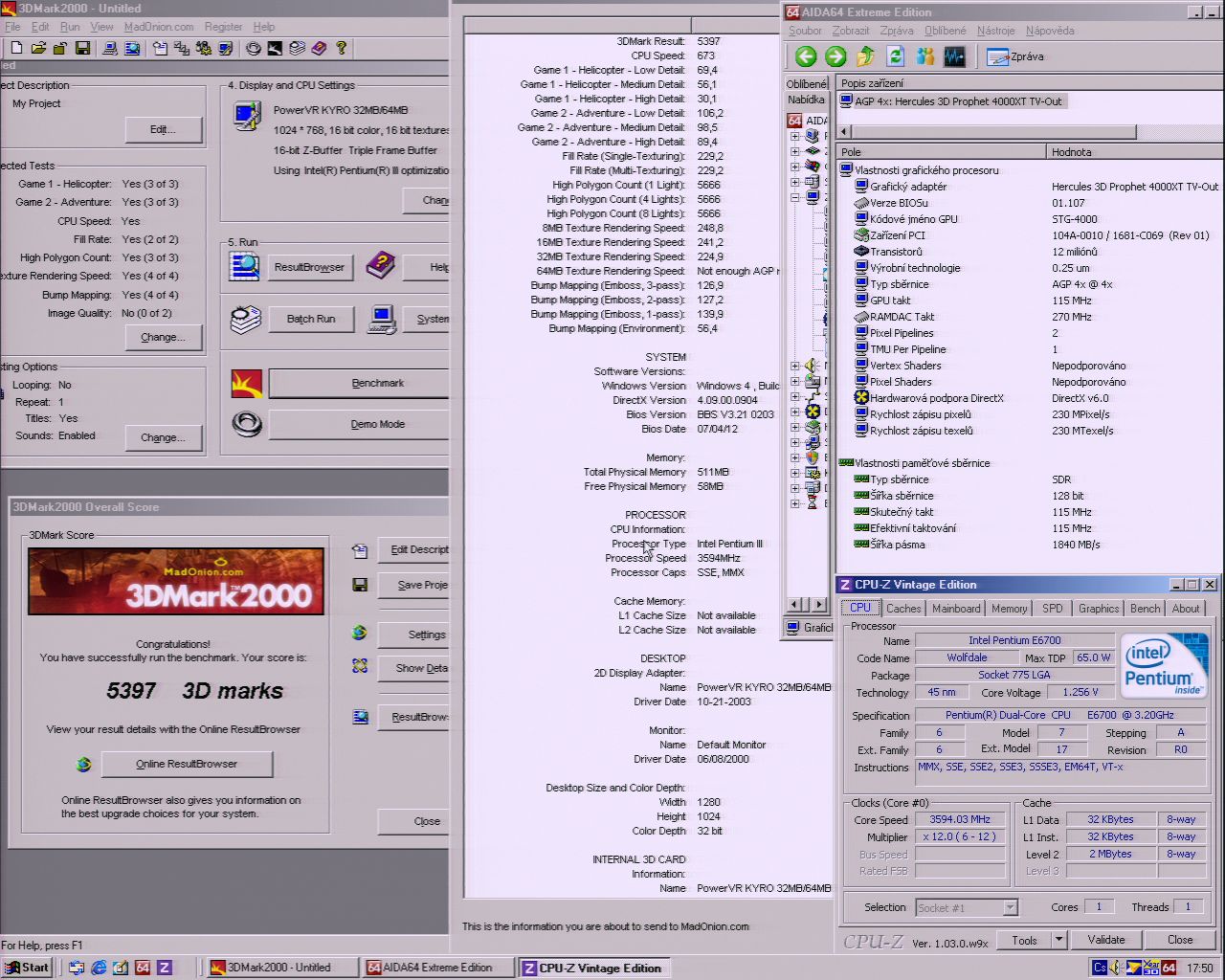Click the purple CPU-Z quick launch icon
1225x980 pixels.
click(x=165, y=968)
